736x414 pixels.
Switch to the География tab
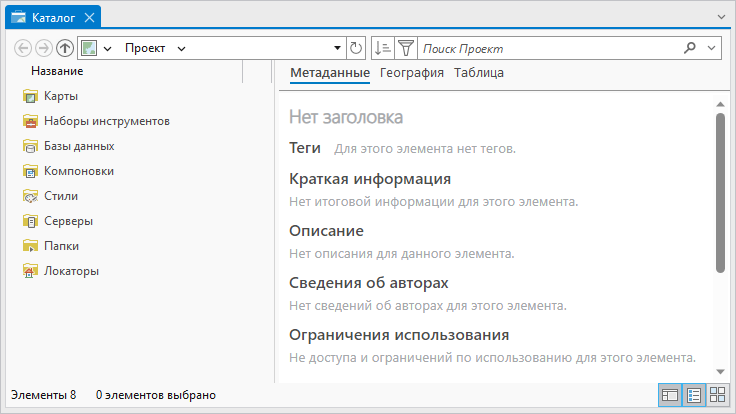point(412,73)
